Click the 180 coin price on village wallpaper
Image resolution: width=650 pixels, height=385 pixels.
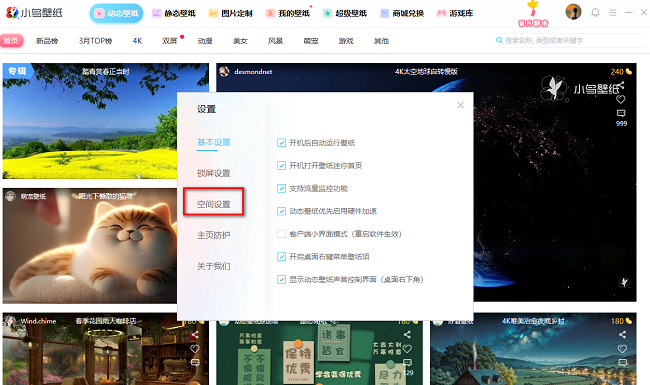(621, 321)
